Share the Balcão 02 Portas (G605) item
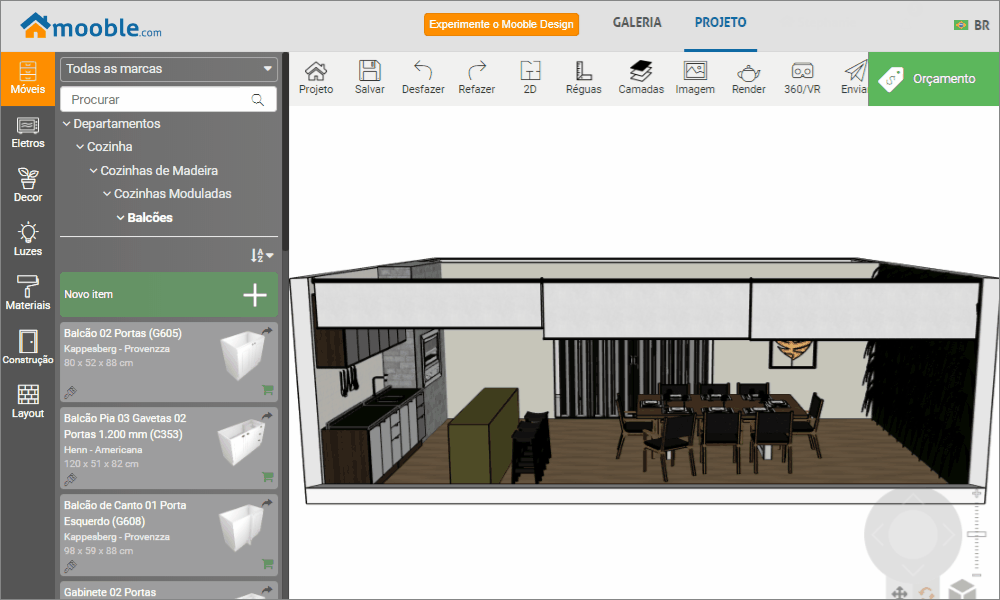The height and width of the screenshot is (600, 1000). [267, 330]
